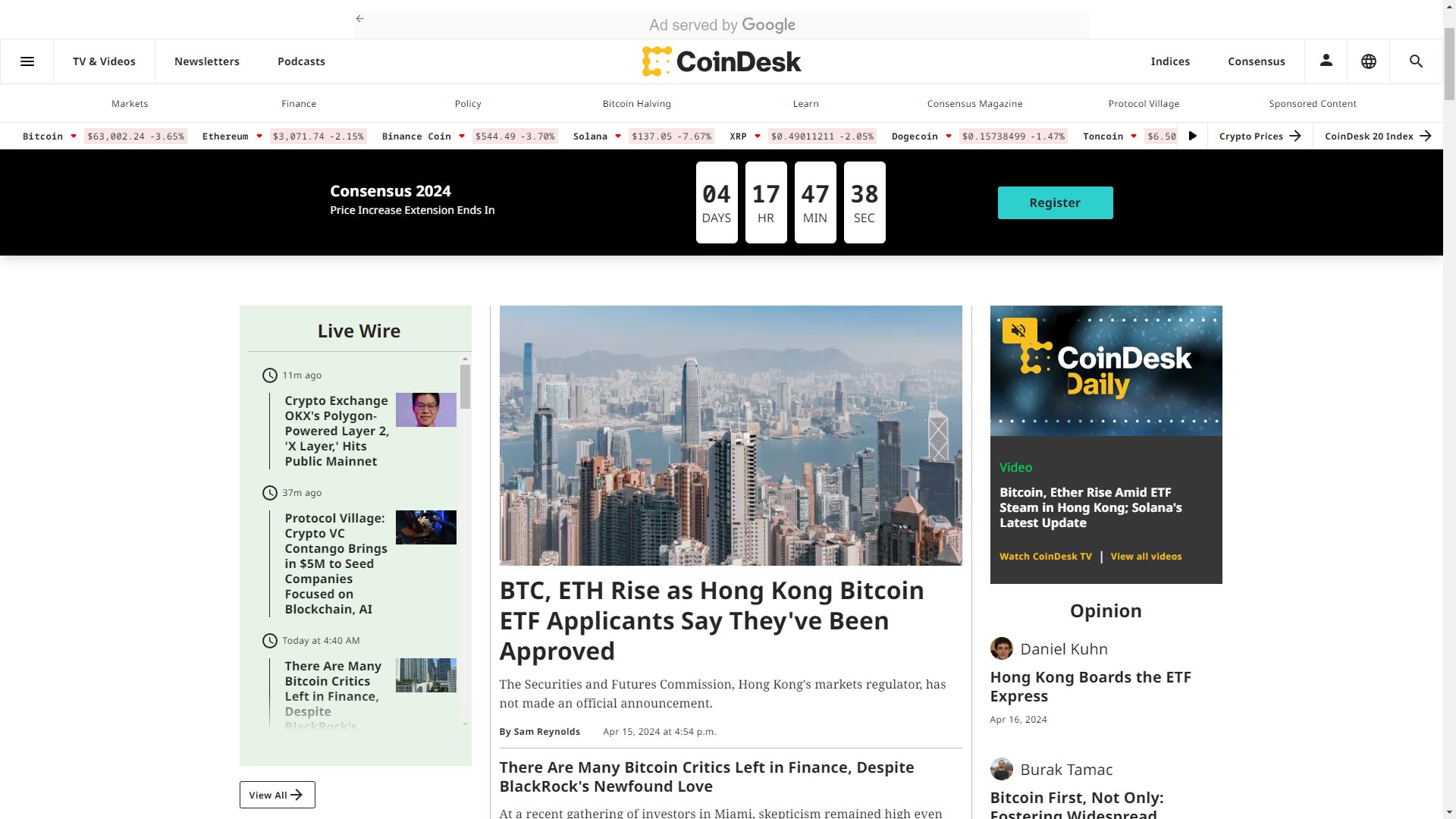This screenshot has width=1456, height=819.
Task: Open the Bitcoin Halving menu item
Action: (636, 104)
